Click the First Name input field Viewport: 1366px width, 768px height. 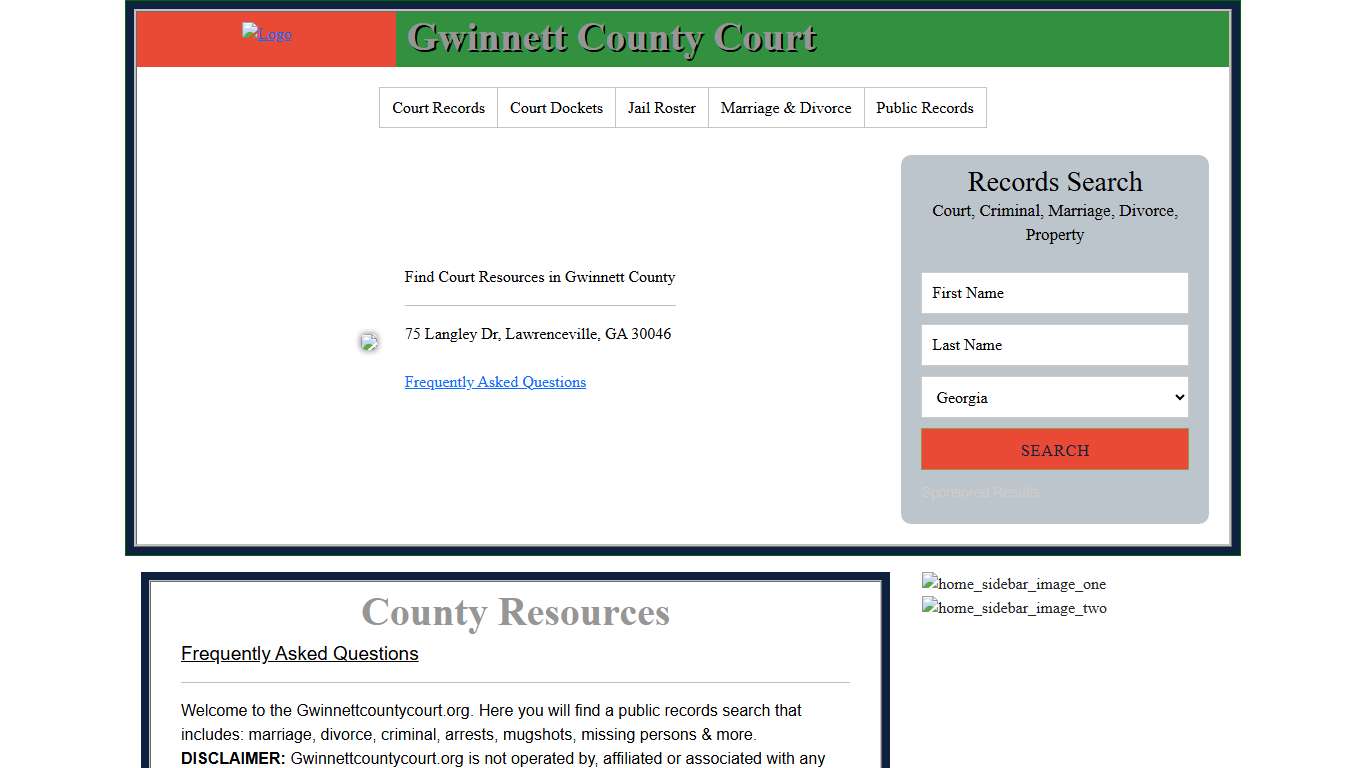(x=1054, y=292)
